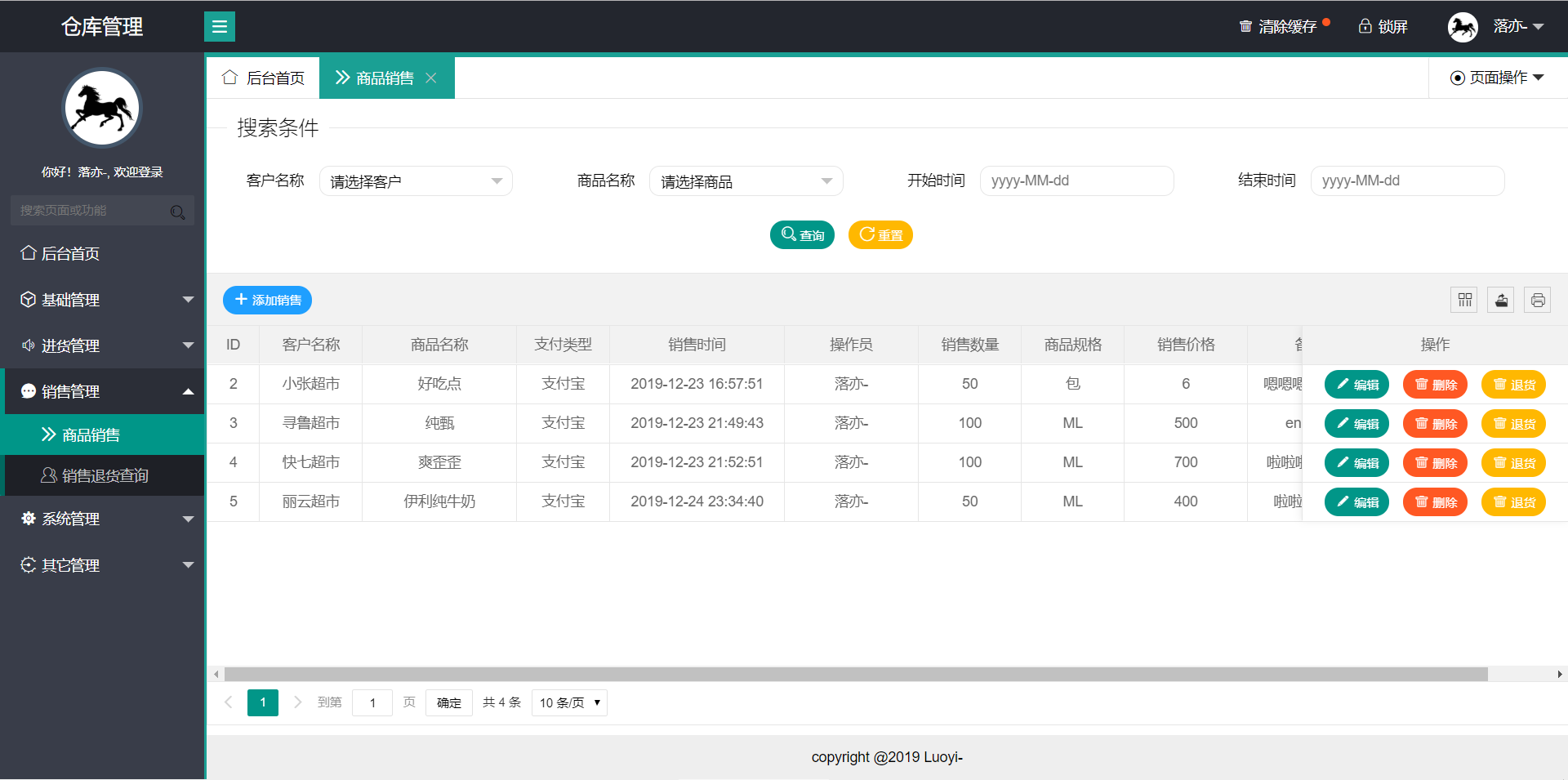Screen dimensions: 1568x780
Task: Click the home icon on 后台首页 tab
Action: 229,77
